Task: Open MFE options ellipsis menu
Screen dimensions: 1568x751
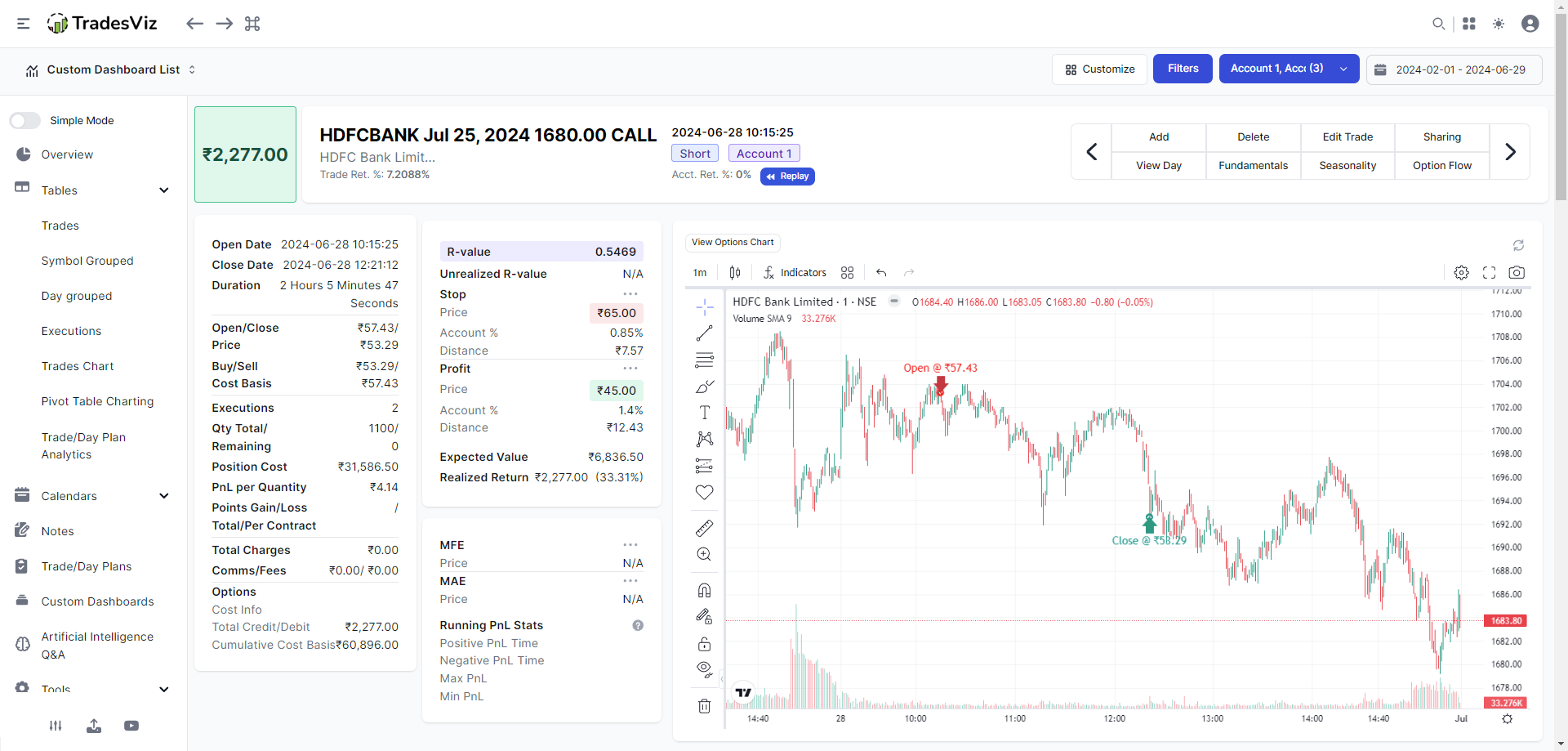Action: point(630,545)
